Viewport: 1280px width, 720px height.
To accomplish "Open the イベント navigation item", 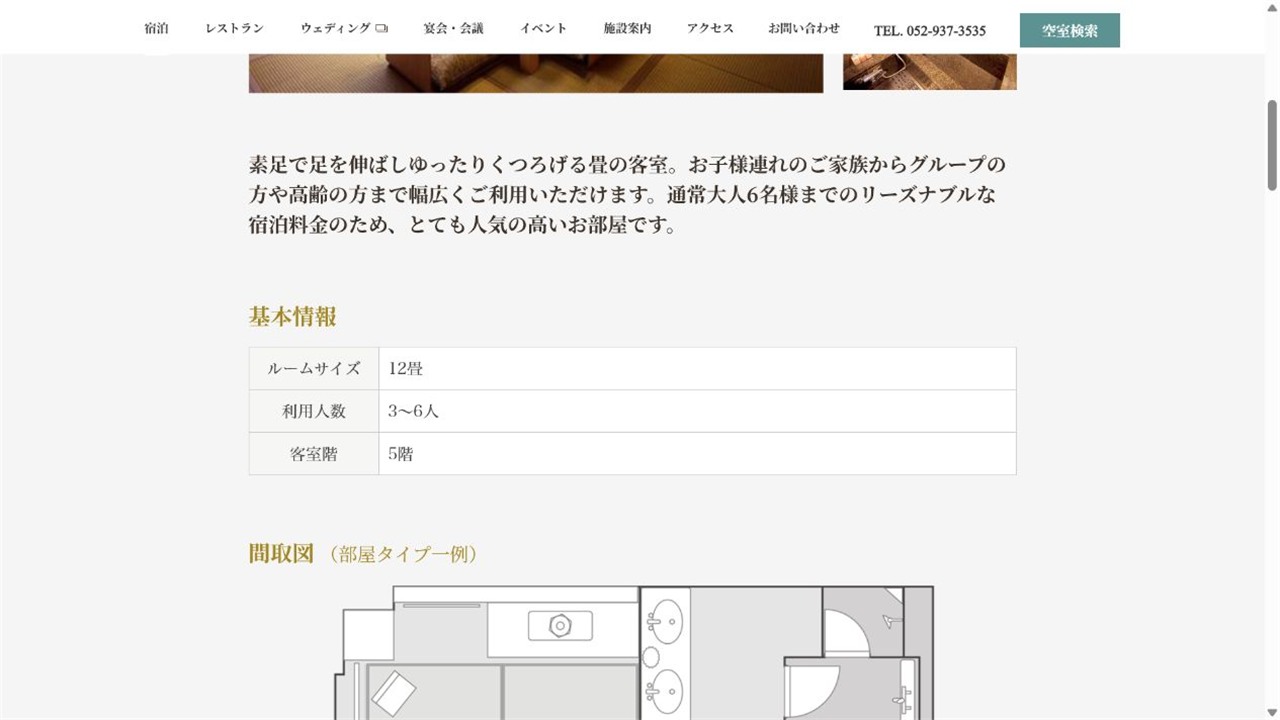I will click(x=543, y=29).
